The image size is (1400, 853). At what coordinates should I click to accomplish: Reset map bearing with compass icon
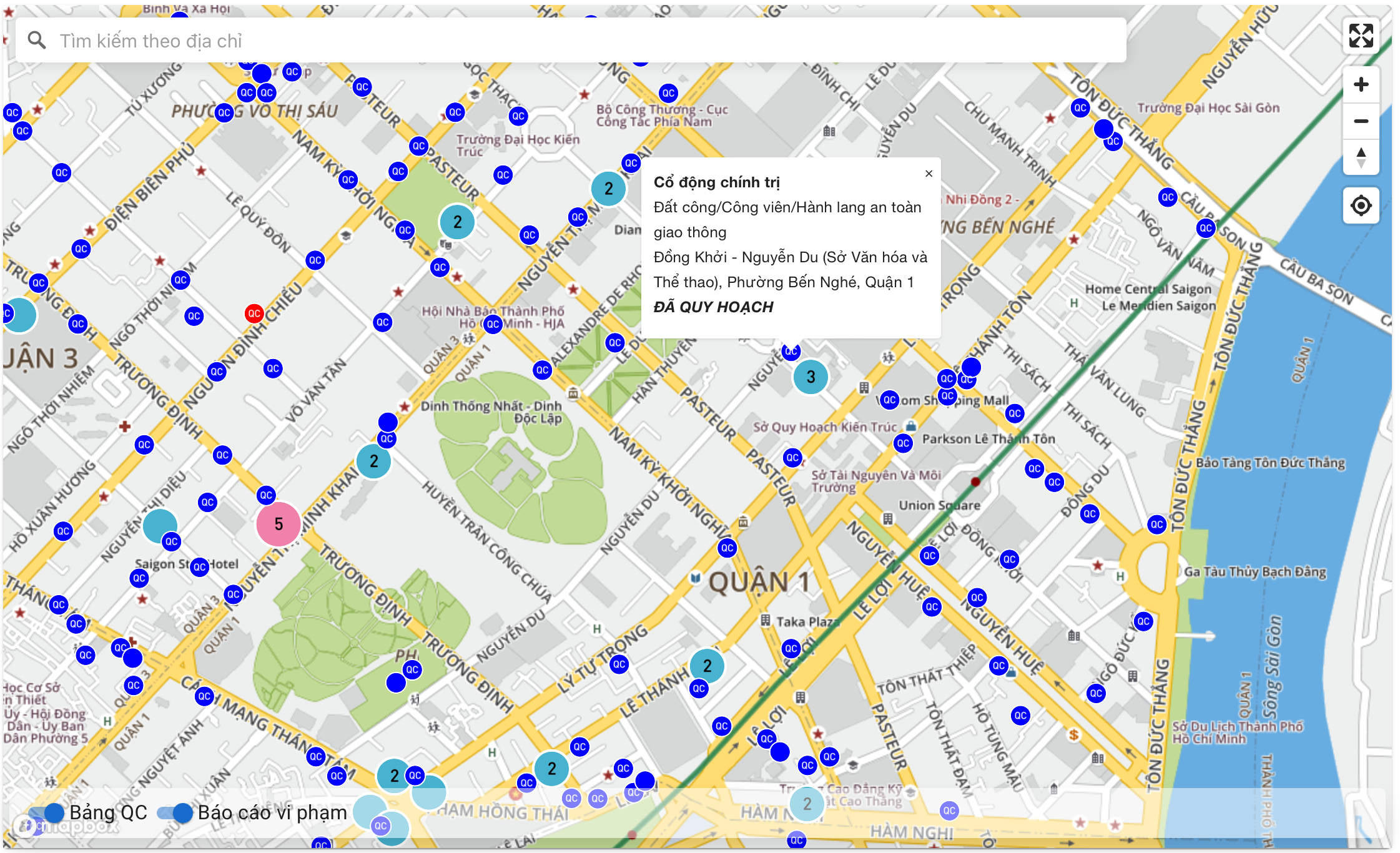(1361, 157)
